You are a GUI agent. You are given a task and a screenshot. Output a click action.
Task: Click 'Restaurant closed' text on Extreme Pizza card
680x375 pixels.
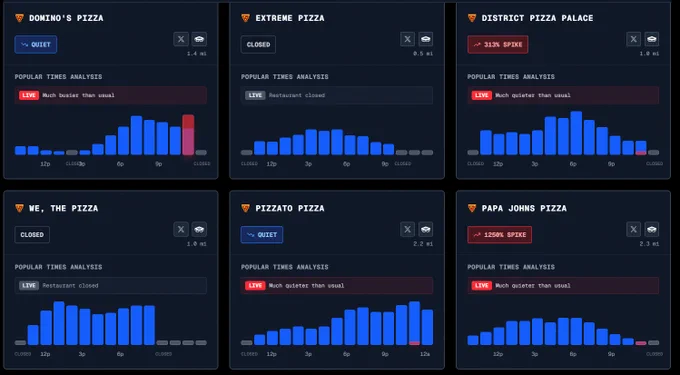point(297,95)
